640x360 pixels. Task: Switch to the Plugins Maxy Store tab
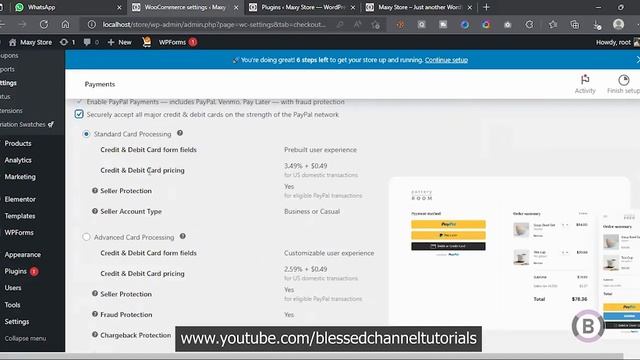302,7
